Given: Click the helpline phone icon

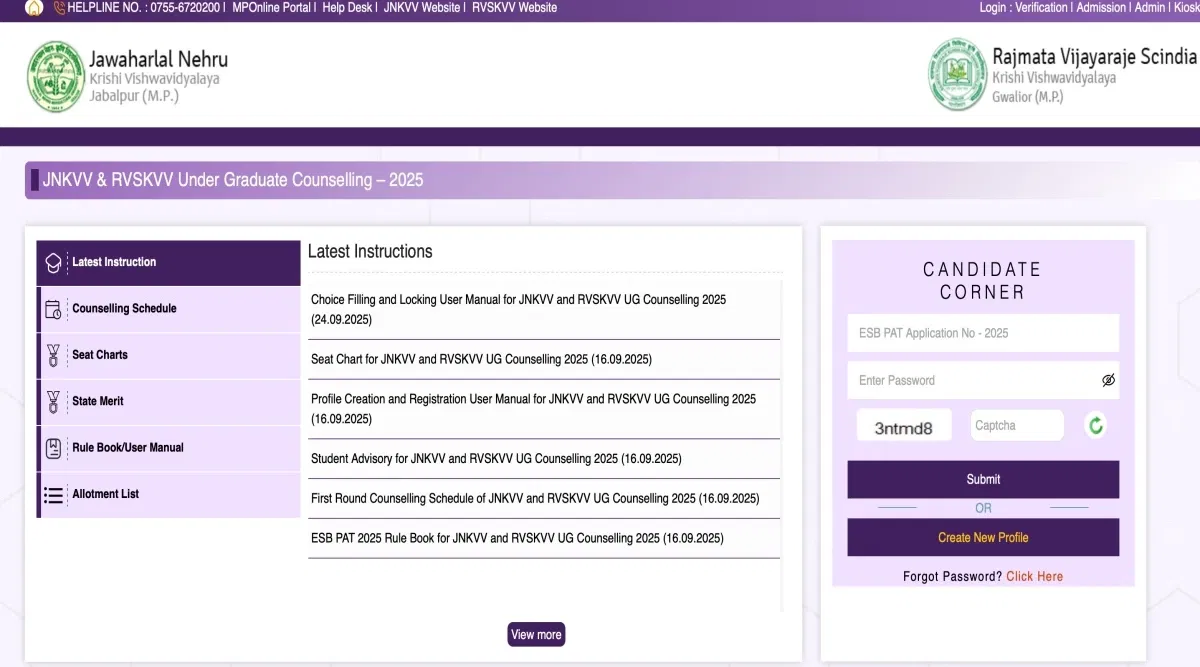Looking at the screenshot, I should point(59,7).
